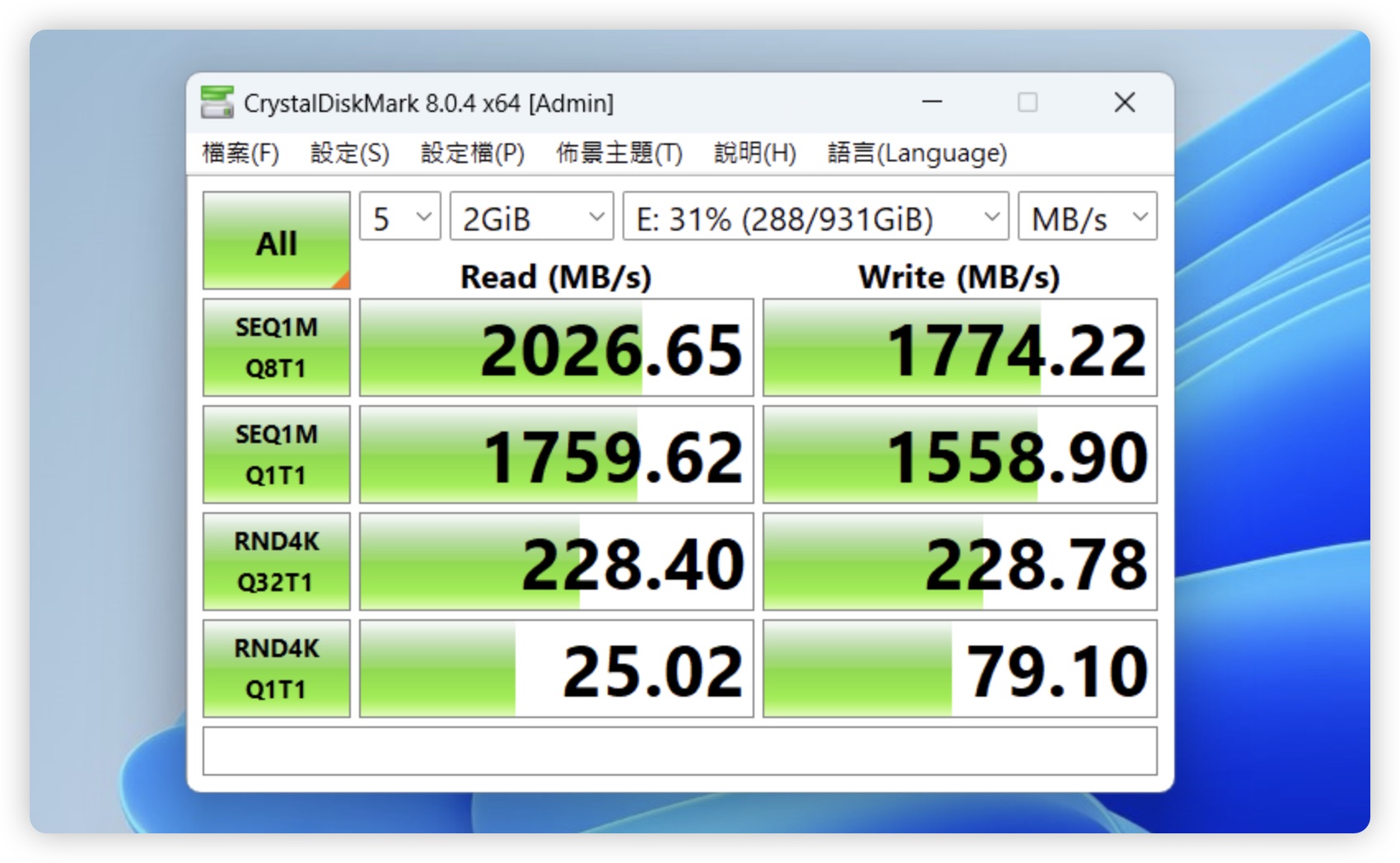Close the CrystalDiskMark window
The width and height of the screenshot is (1400, 863).
(1125, 102)
